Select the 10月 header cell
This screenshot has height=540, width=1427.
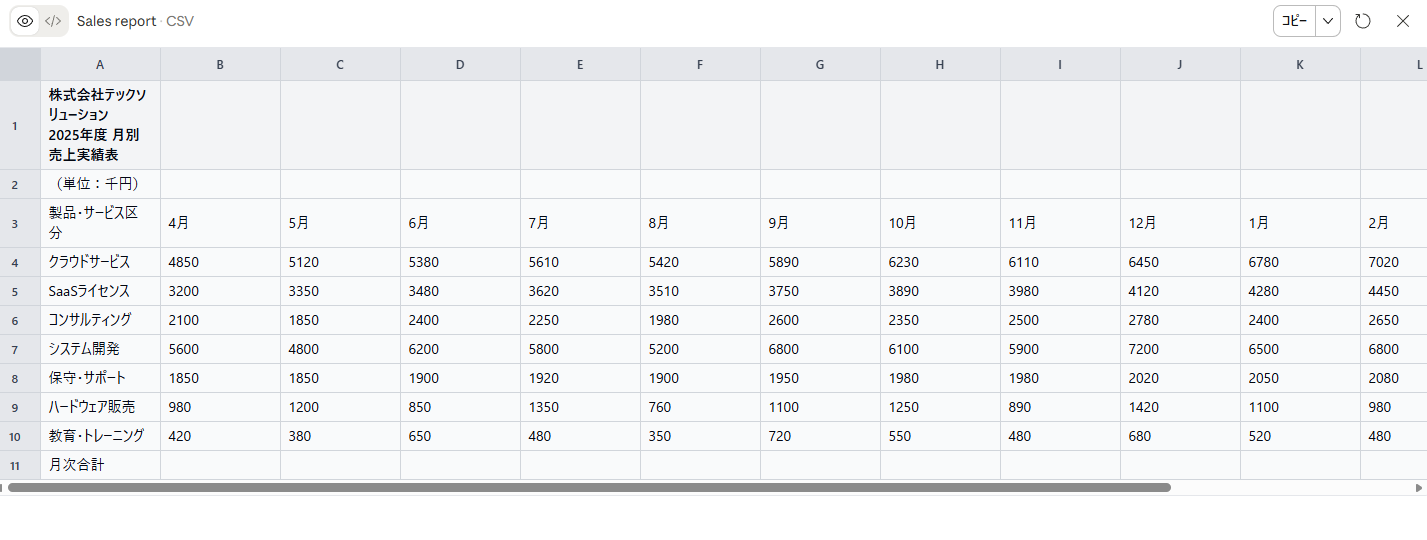pos(940,223)
